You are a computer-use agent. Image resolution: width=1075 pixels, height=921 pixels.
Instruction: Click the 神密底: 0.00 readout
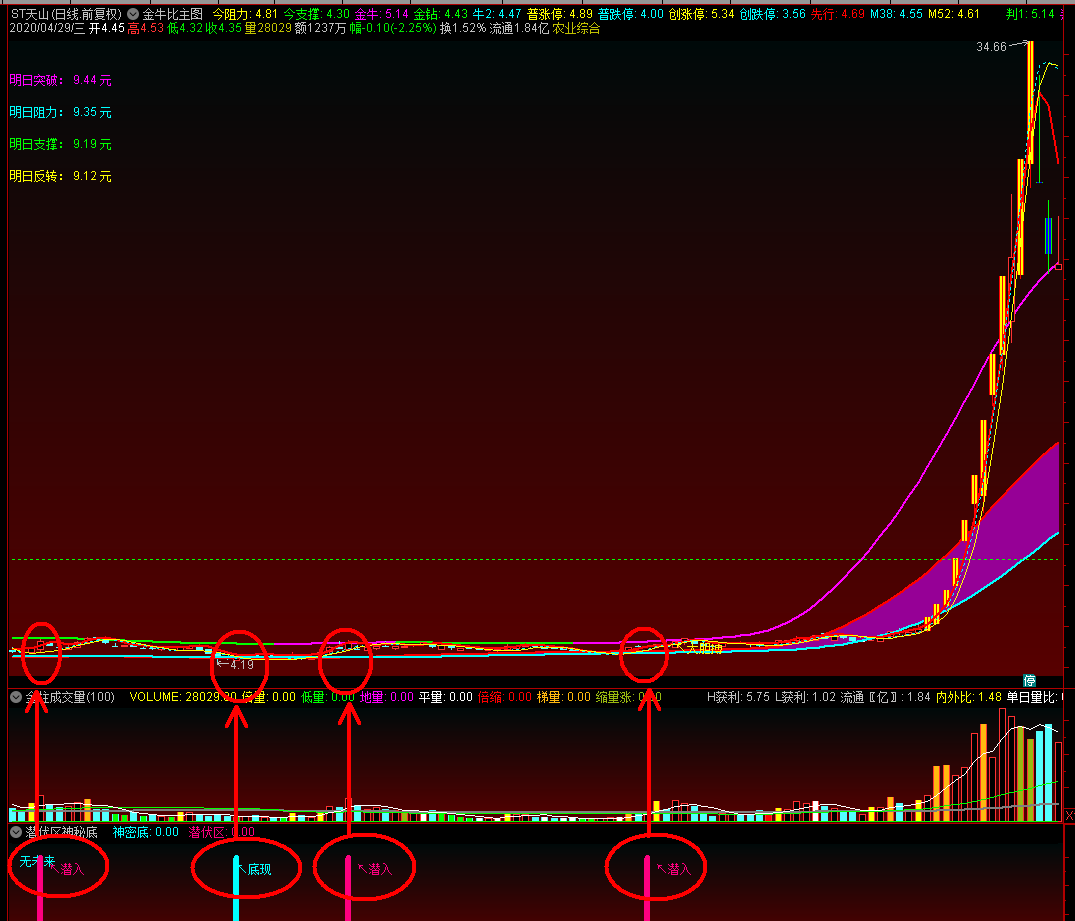coord(145,832)
